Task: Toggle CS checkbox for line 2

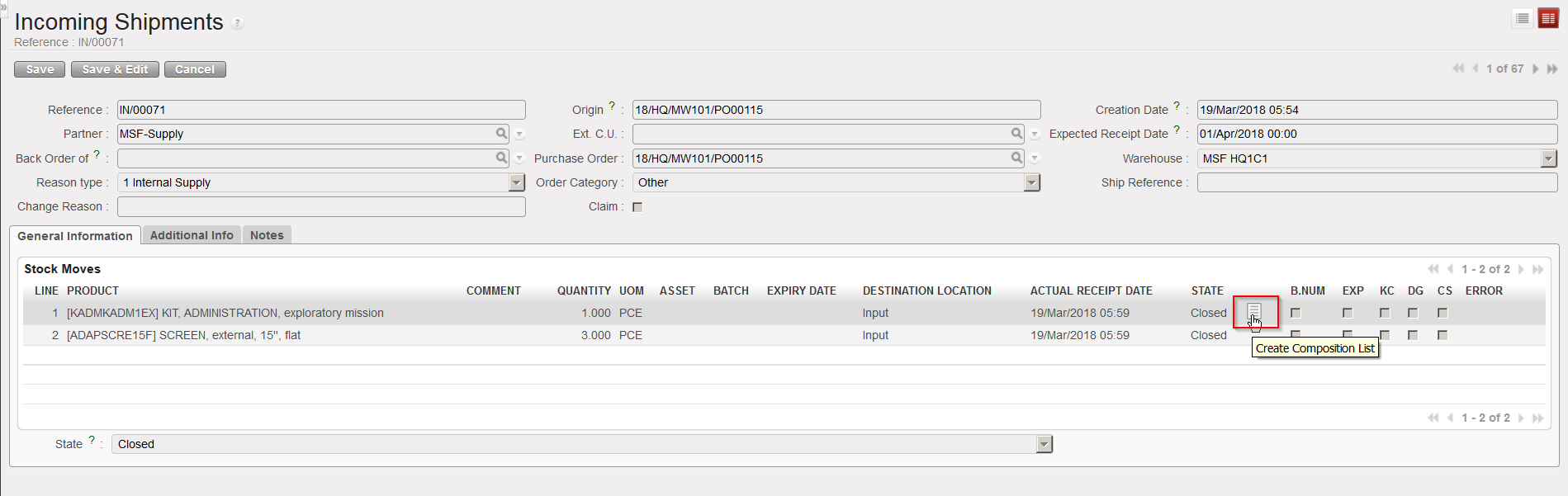Action: coord(1442,335)
